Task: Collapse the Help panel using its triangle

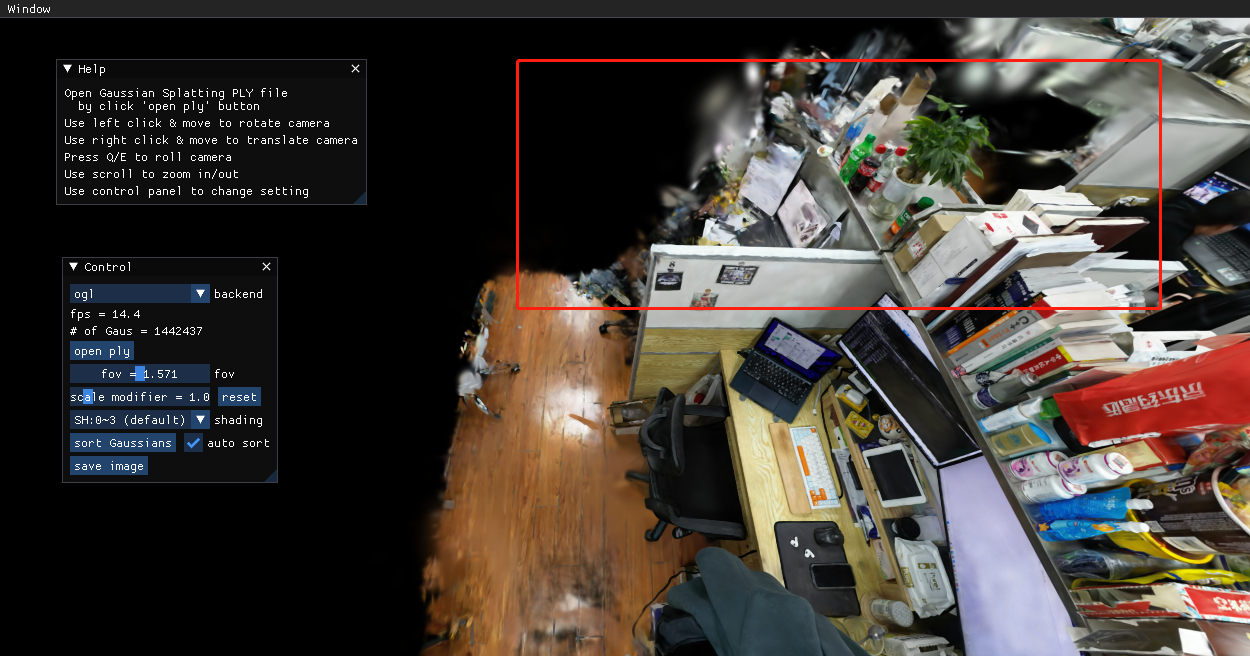Action: point(68,69)
